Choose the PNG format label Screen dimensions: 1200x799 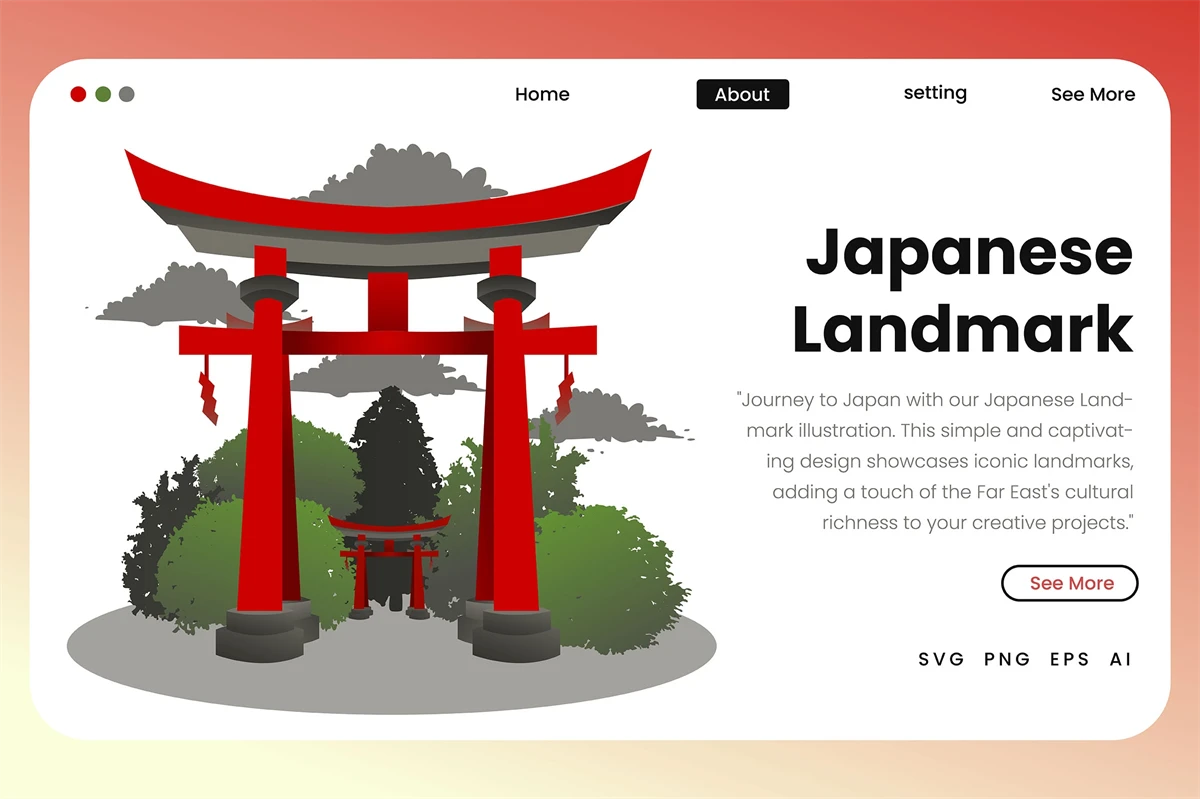[1006, 659]
